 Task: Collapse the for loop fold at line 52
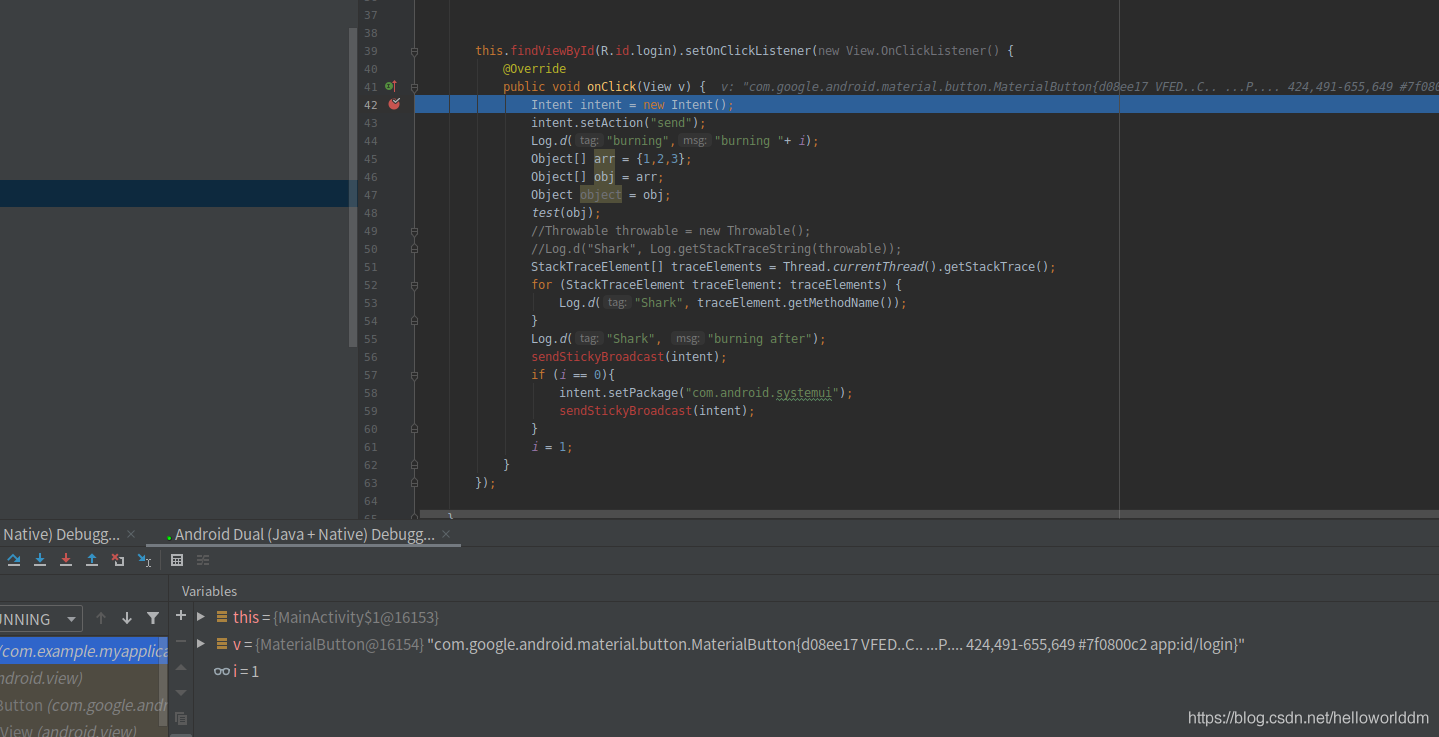(414, 285)
